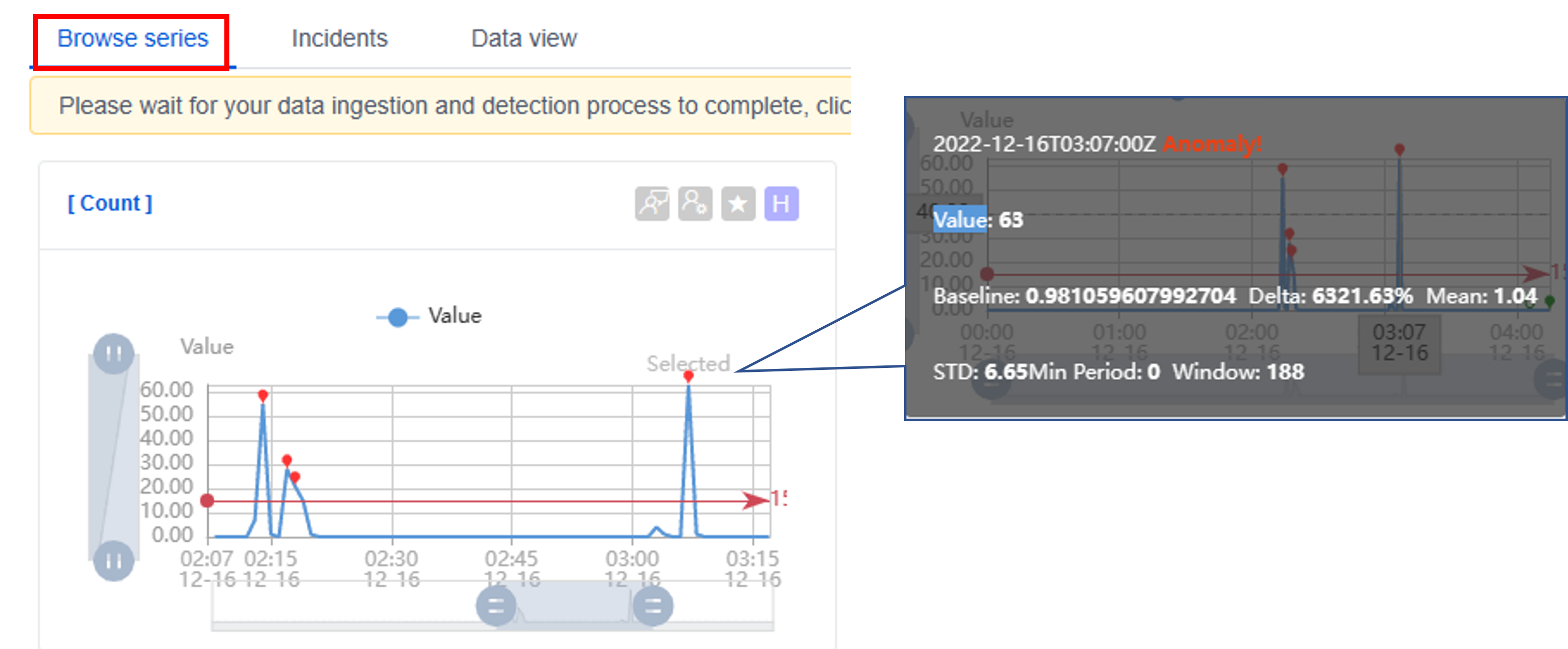Viewport: 1568px width, 649px height.
Task: Click top handle of vertical zoom slider
Action: click(x=114, y=353)
